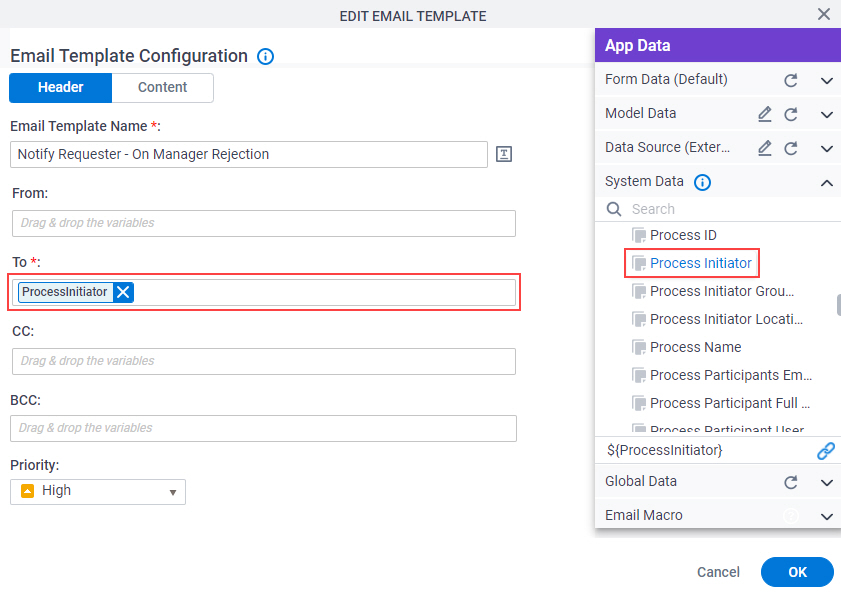This screenshot has height=593, width=841.
Task: Open the Priority dropdown showing High
Action: [98, 492]
